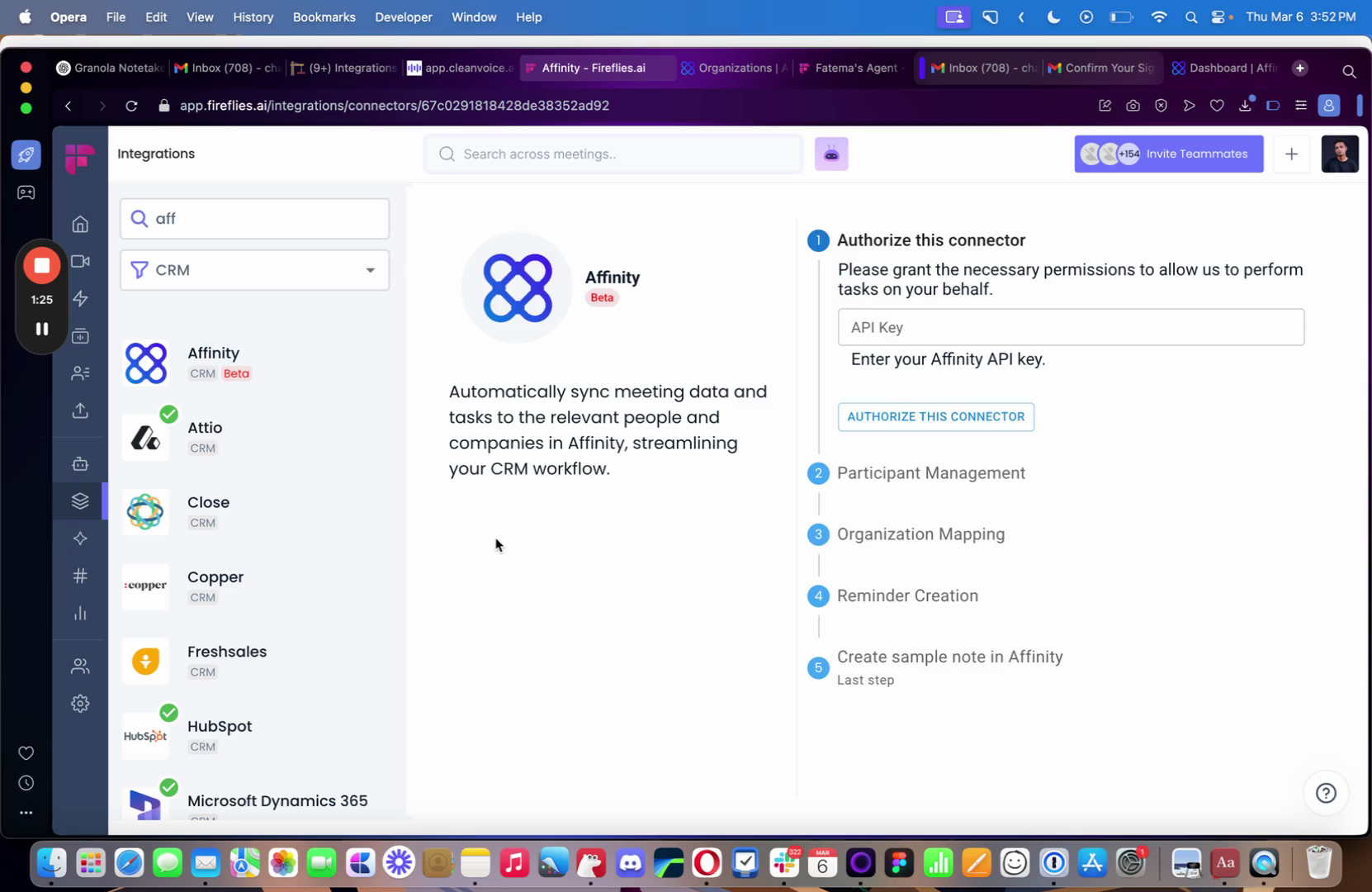1372x892 pixels.
Task: Open the help question mark button
Action: pos(1326,793)
